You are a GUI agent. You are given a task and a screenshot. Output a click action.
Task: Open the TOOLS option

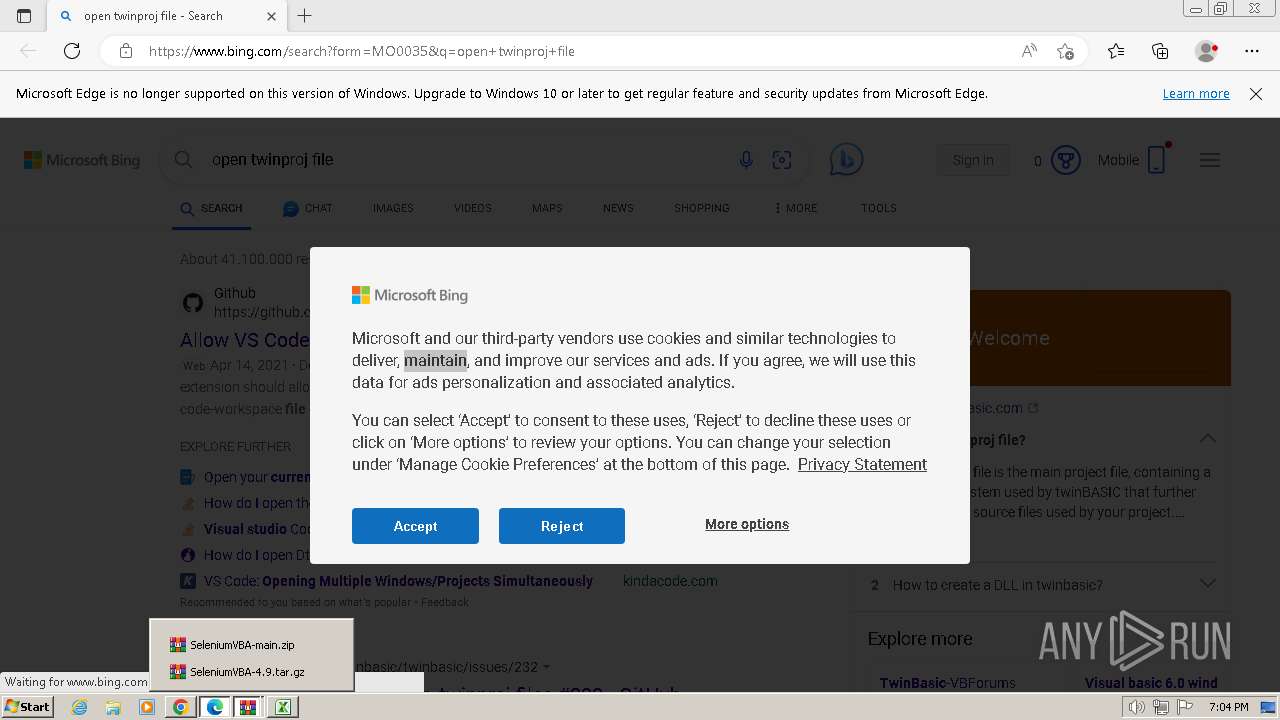[879, 208]
